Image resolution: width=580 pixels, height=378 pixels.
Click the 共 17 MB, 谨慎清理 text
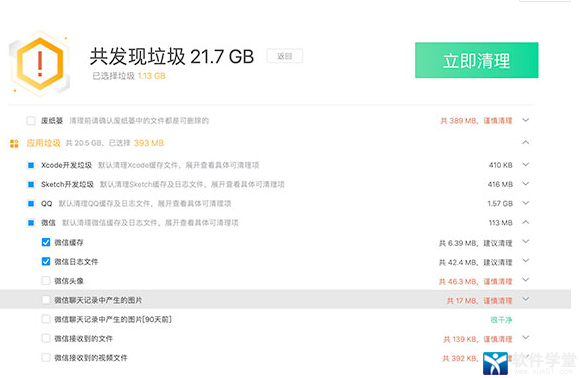coord(479,301)
